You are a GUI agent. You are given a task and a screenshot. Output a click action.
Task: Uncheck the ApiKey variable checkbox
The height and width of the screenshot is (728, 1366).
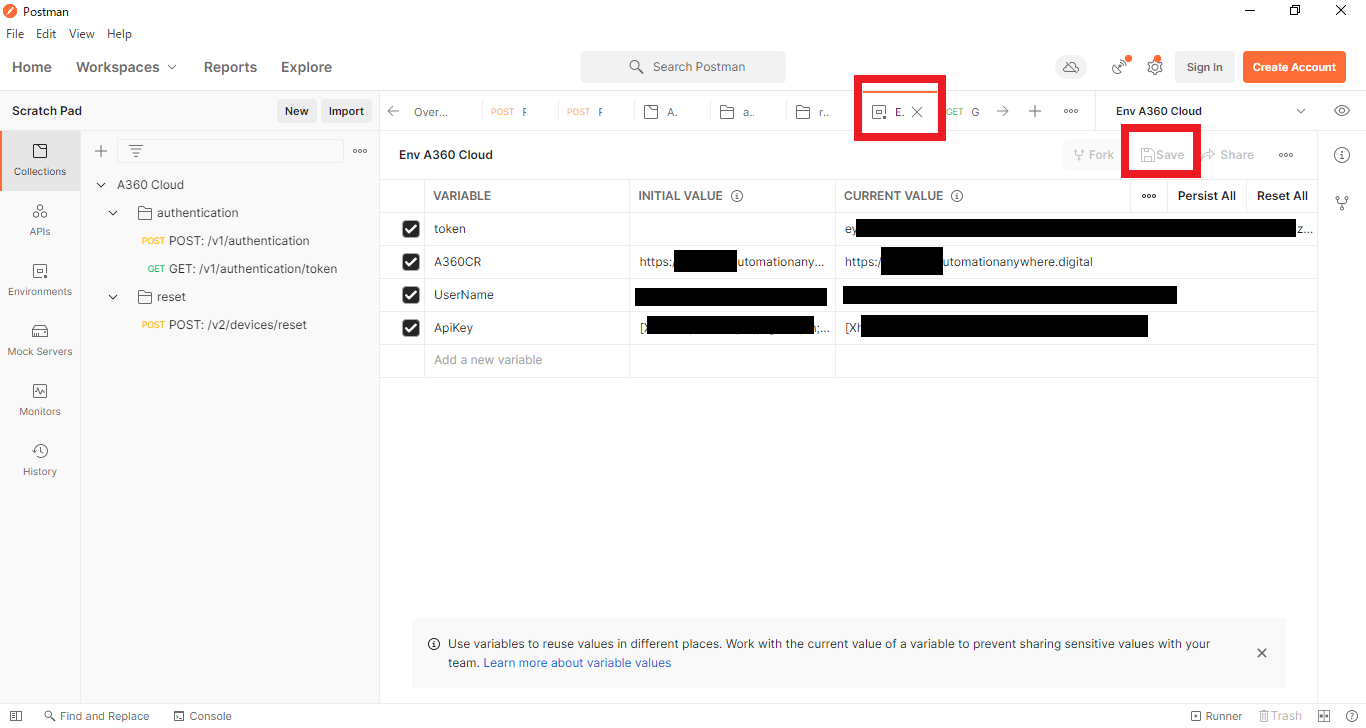(410, 328)
